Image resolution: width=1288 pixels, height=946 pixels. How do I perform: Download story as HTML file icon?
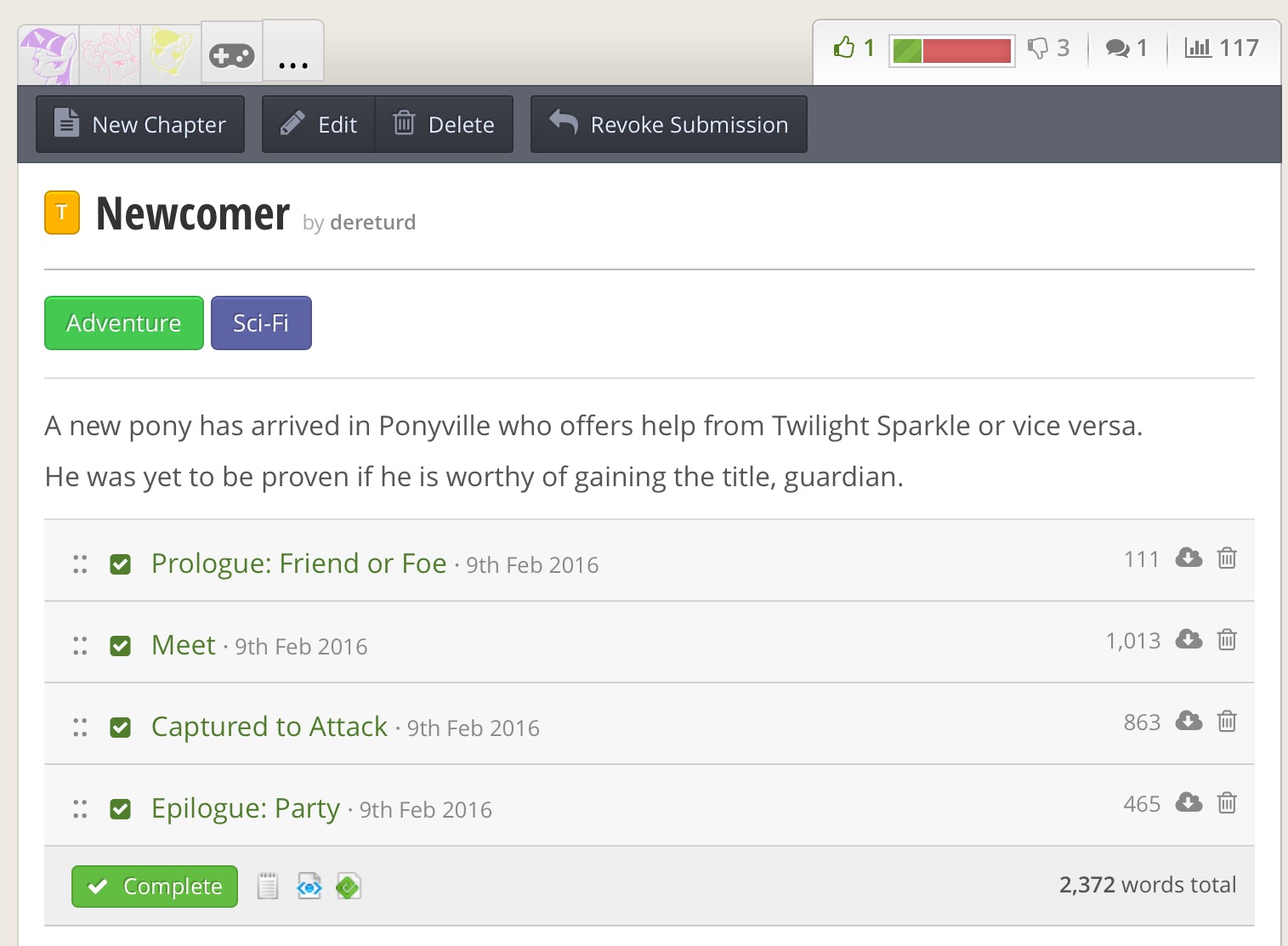(309, 887)
